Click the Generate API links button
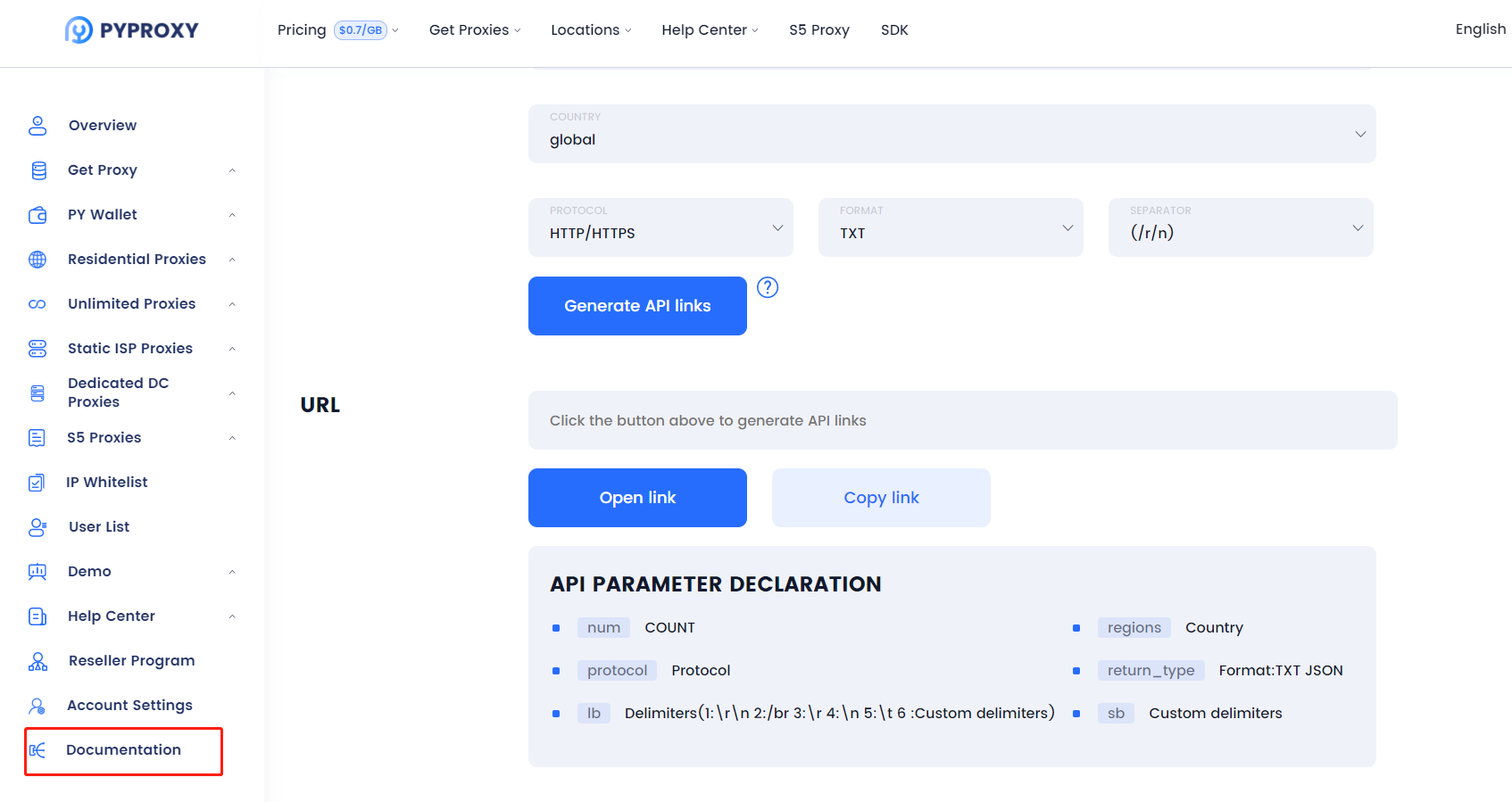 pyautogui.click(x=637, y=306)
